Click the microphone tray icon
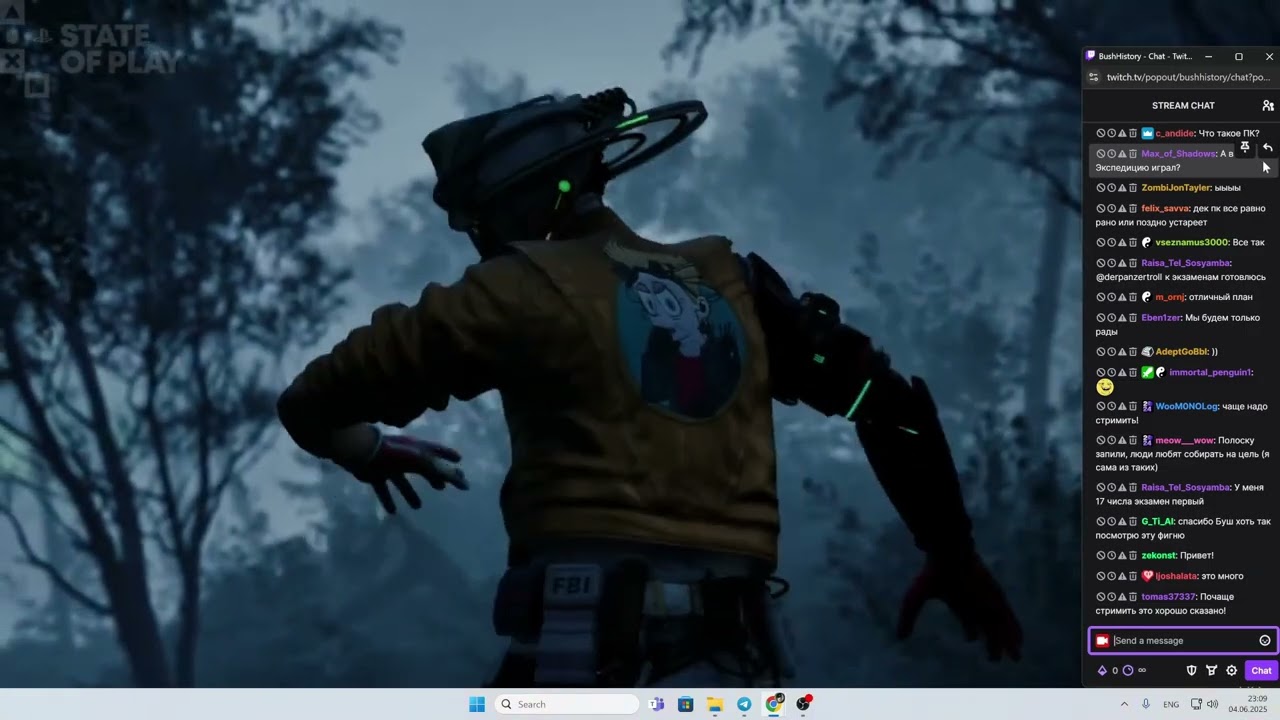Viewport: 1280px width, 720px height. 1146,704
